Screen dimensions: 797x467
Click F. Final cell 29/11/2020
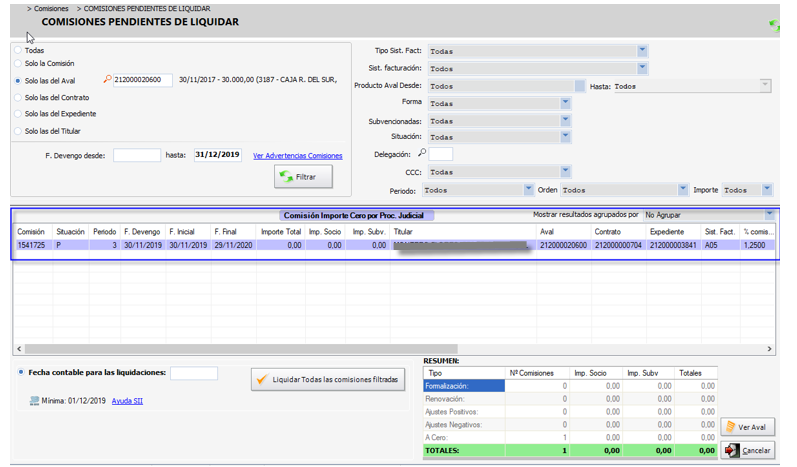233,245
